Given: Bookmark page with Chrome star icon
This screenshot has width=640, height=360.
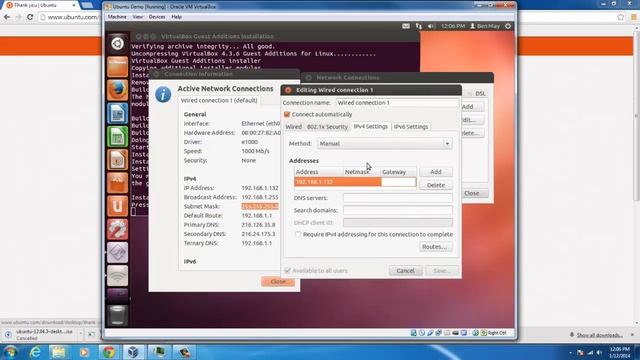Looking at the screenshot, I should click(621, 17).
